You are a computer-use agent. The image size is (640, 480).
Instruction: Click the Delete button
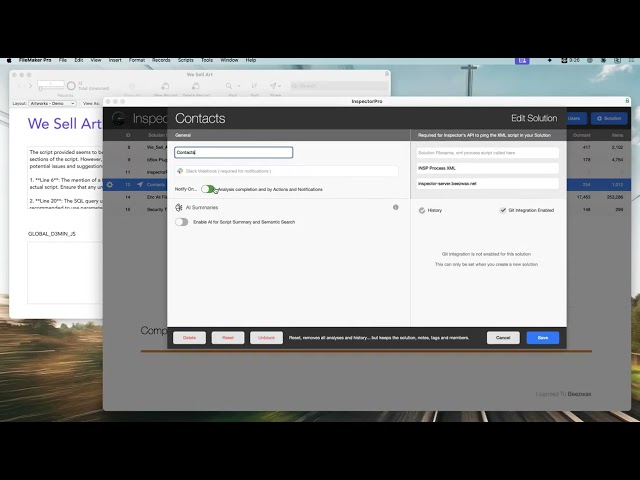189,338
